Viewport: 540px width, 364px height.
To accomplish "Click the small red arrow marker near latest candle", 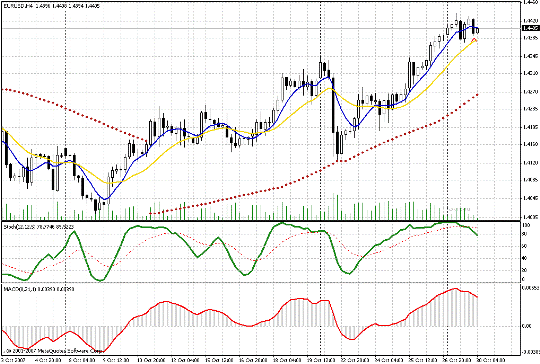I will 474,40.
